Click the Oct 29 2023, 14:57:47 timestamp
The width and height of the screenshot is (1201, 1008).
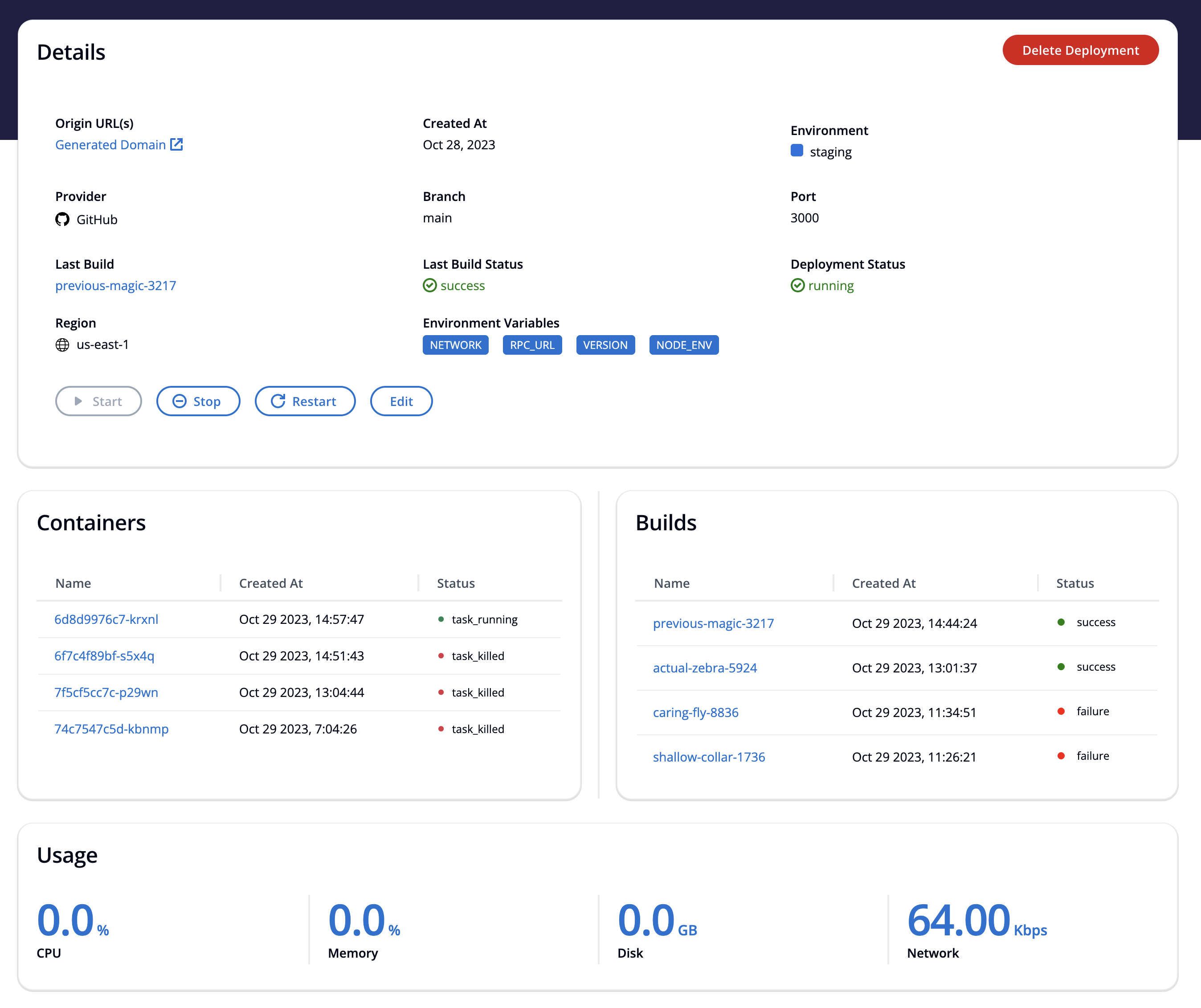pyautogui.click(x=302, y=619)
